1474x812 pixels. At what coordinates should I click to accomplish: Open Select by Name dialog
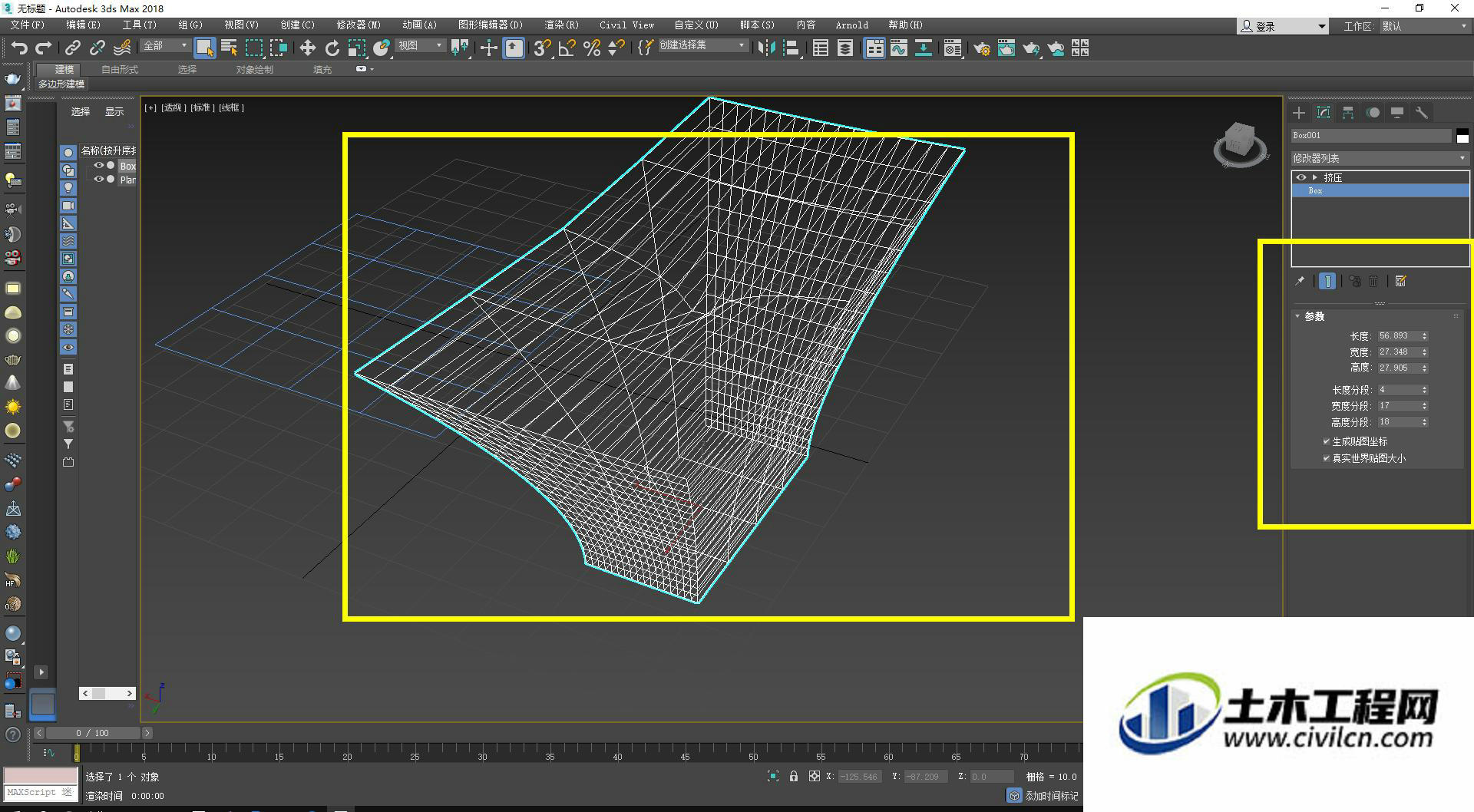[x=229, y=48]
